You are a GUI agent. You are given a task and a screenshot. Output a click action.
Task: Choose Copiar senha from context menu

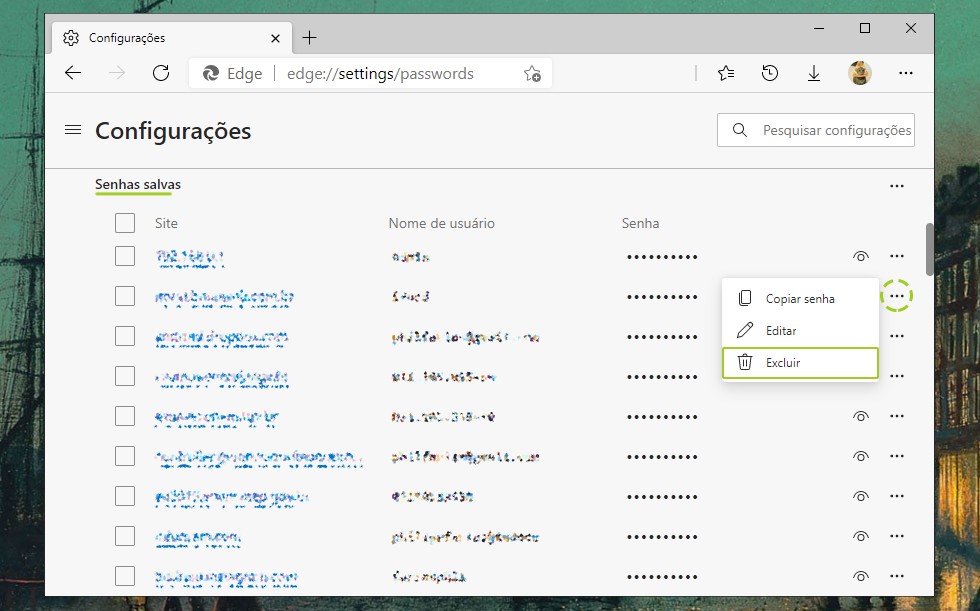coord(799,298)
